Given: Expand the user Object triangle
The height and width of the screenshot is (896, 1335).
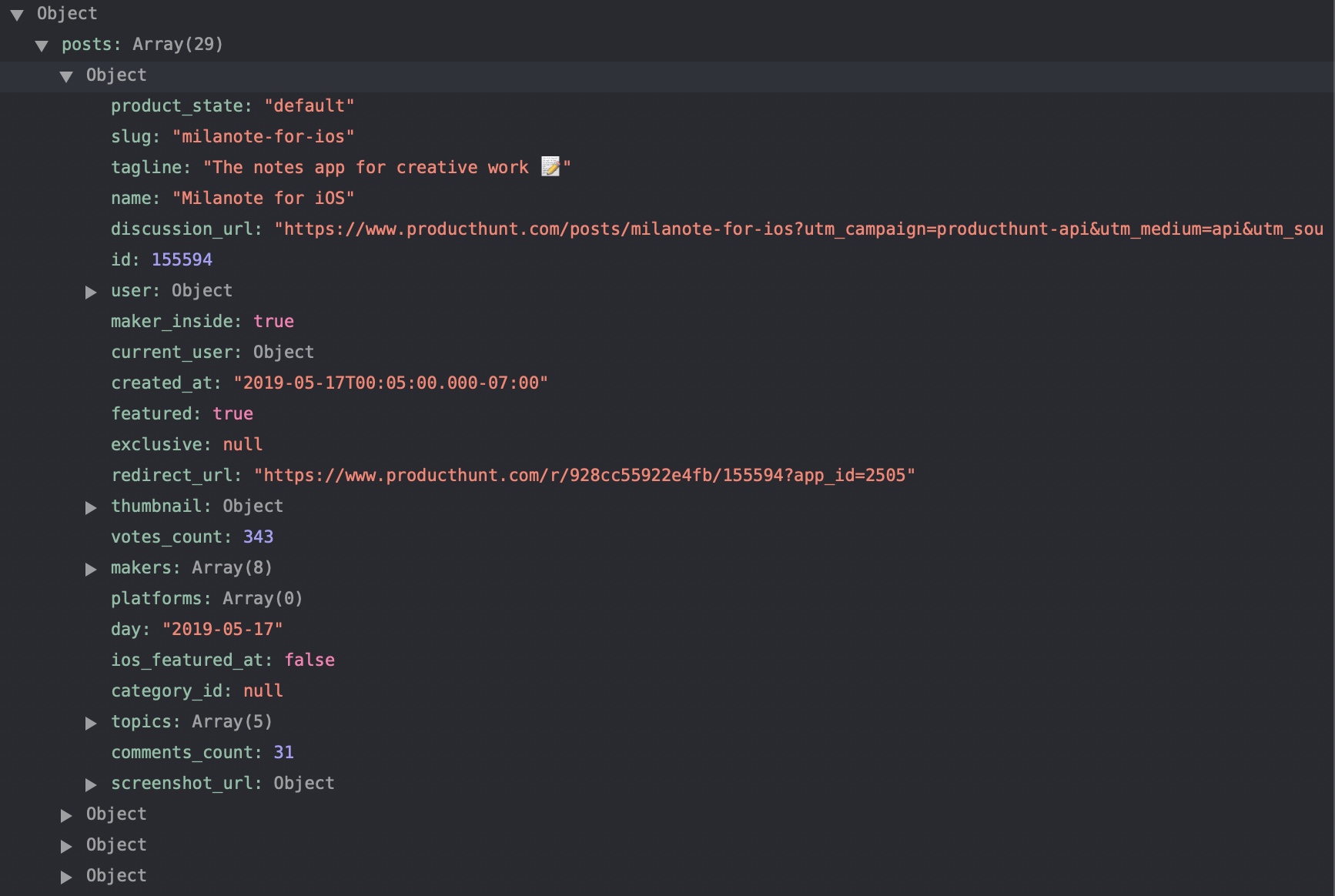Looking at the screenshot, I should tap(91, 292).
